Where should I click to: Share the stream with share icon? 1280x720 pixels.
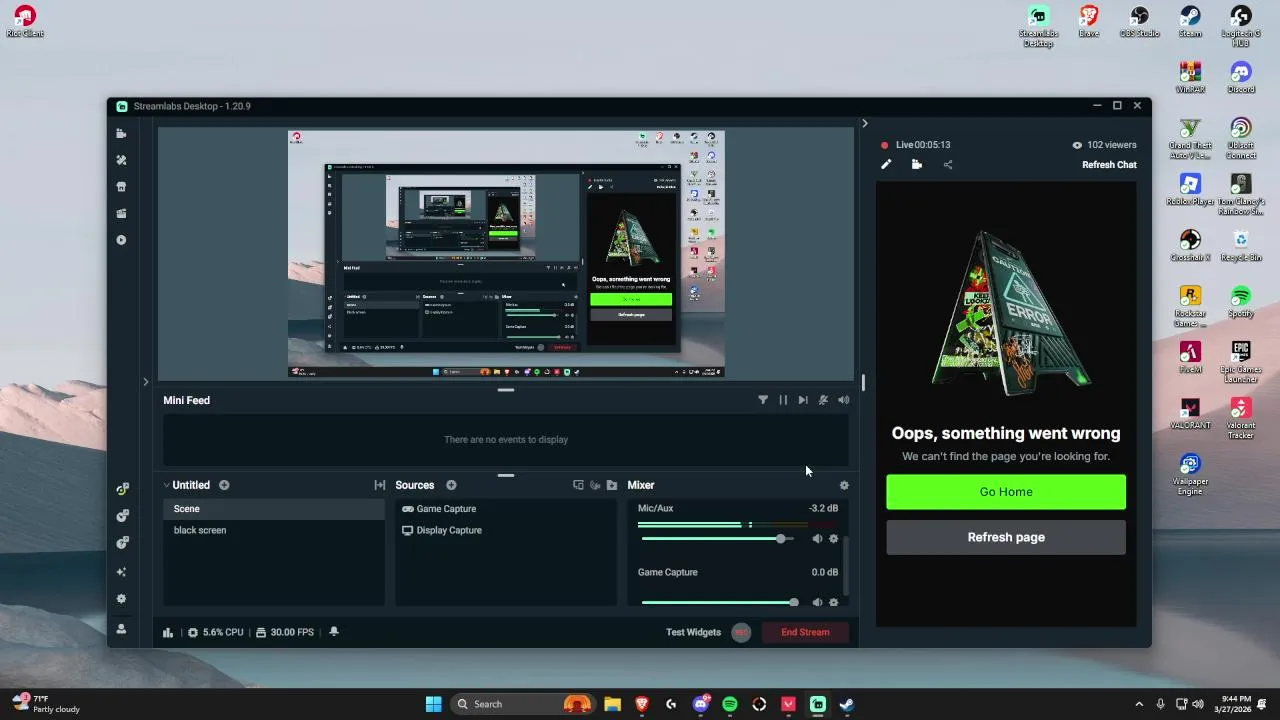pos(948,165)
